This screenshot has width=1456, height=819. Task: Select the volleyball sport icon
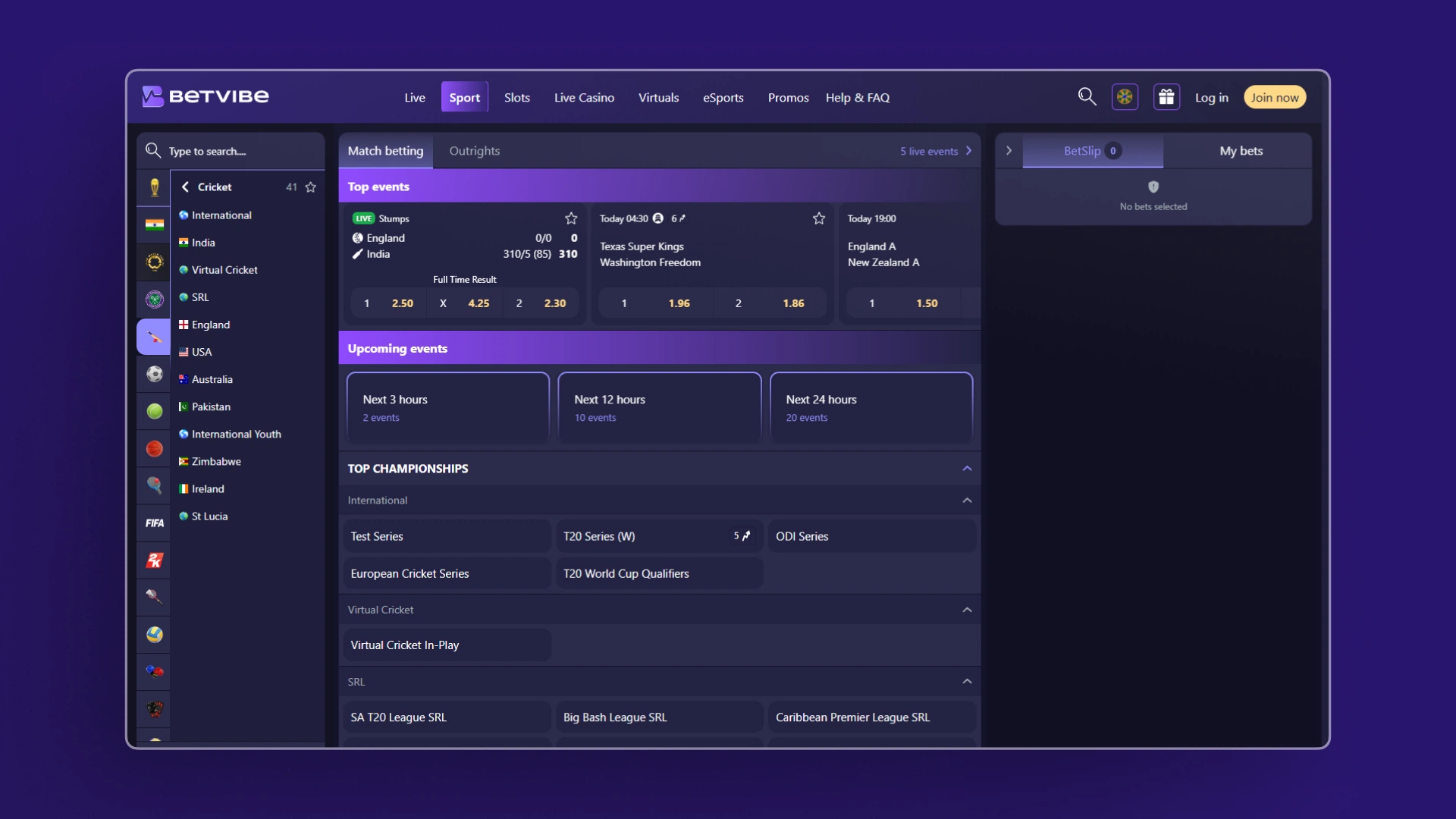[155, 634]
